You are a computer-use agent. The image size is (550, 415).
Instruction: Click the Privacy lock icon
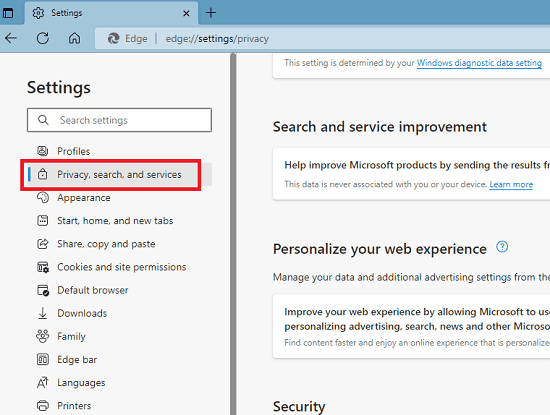click(42, 174)
